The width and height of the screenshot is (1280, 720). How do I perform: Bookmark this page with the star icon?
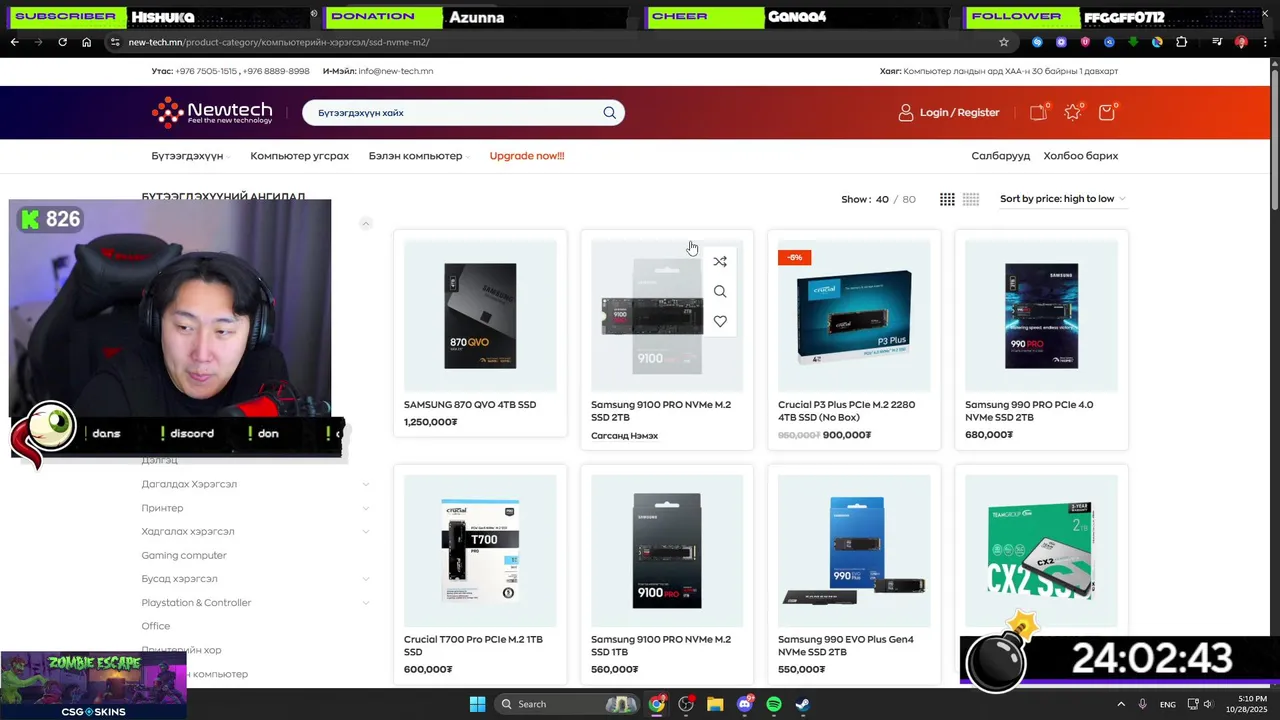pyautogui.click(x=1004, y=42)
